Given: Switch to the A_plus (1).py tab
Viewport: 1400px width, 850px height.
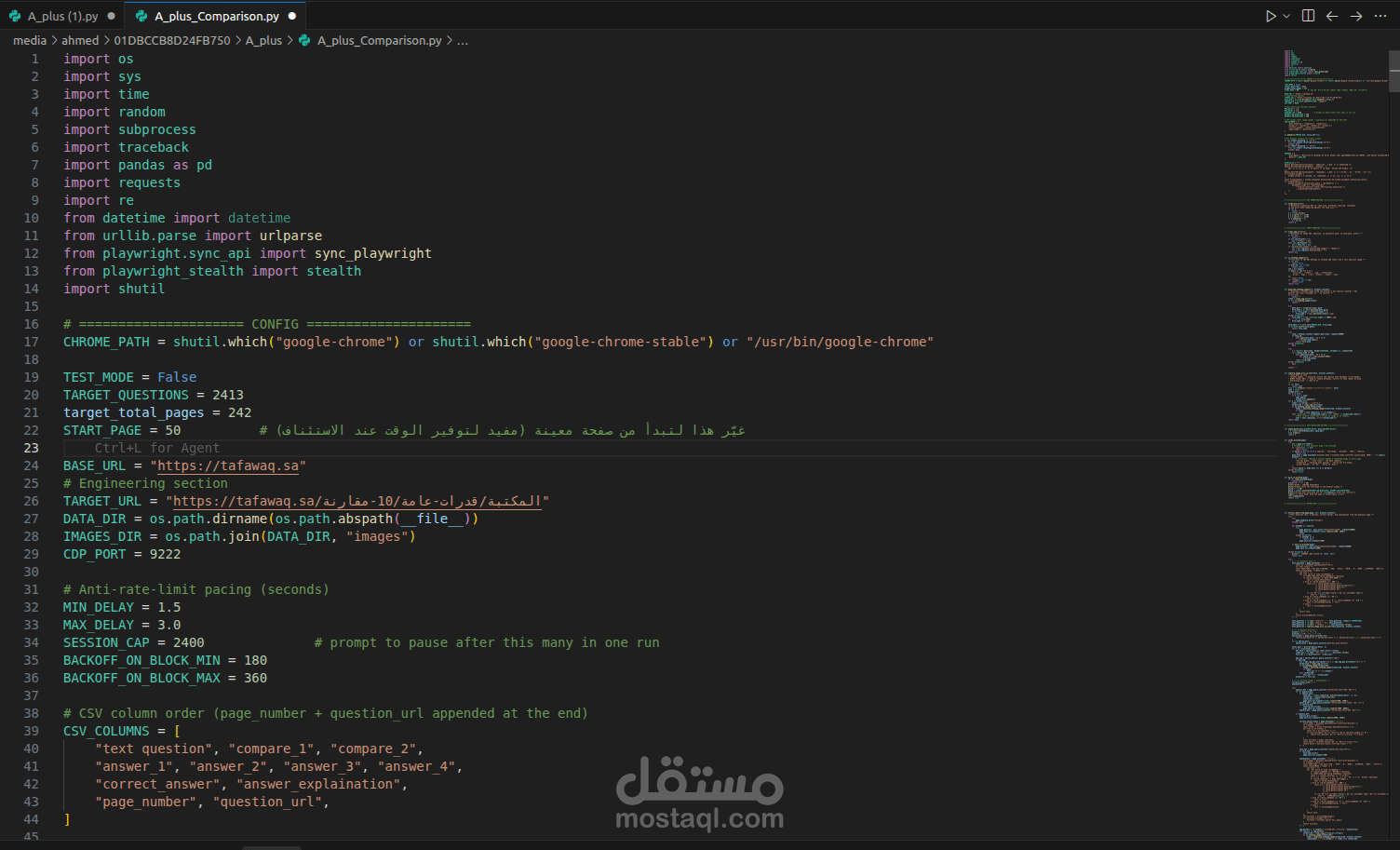Looking at the screenshot, I should point(62,16).
